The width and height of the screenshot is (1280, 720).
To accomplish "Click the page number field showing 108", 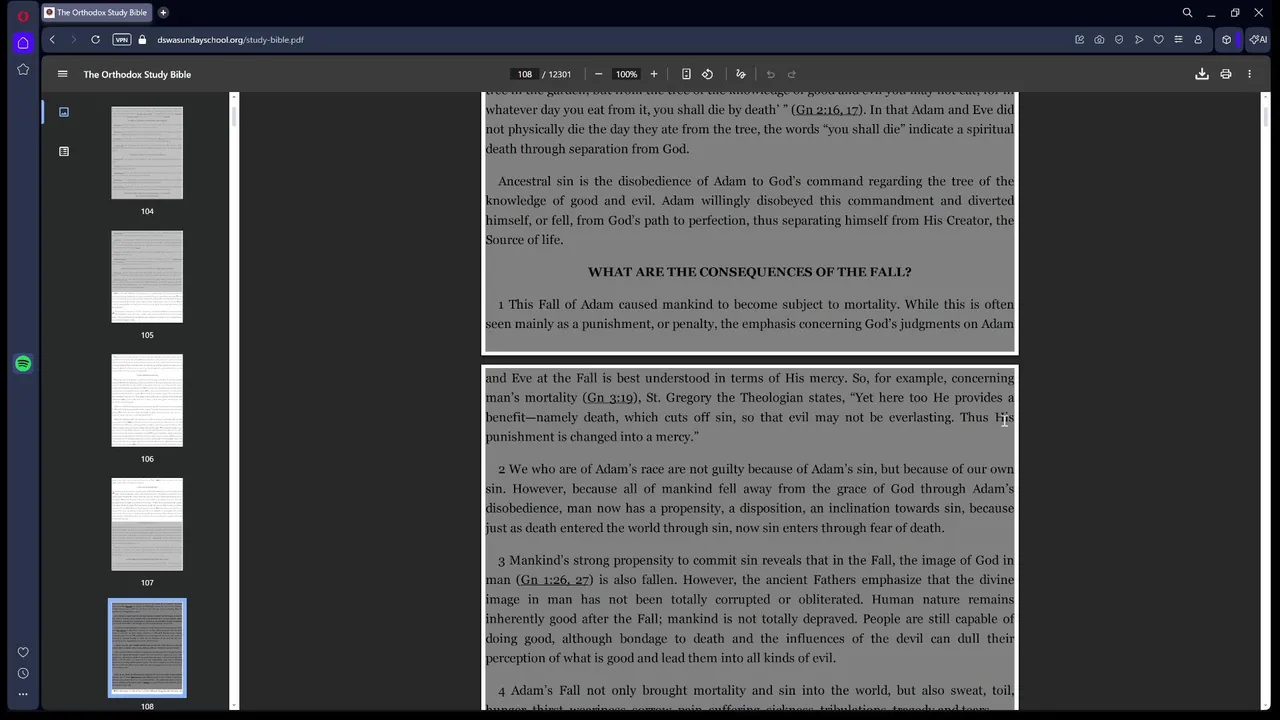I will tap(524, 74).
